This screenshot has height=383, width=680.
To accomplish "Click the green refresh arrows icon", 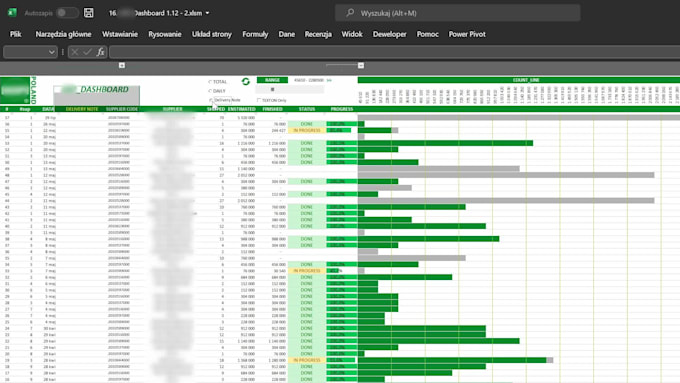I will (x=245, y=82).
